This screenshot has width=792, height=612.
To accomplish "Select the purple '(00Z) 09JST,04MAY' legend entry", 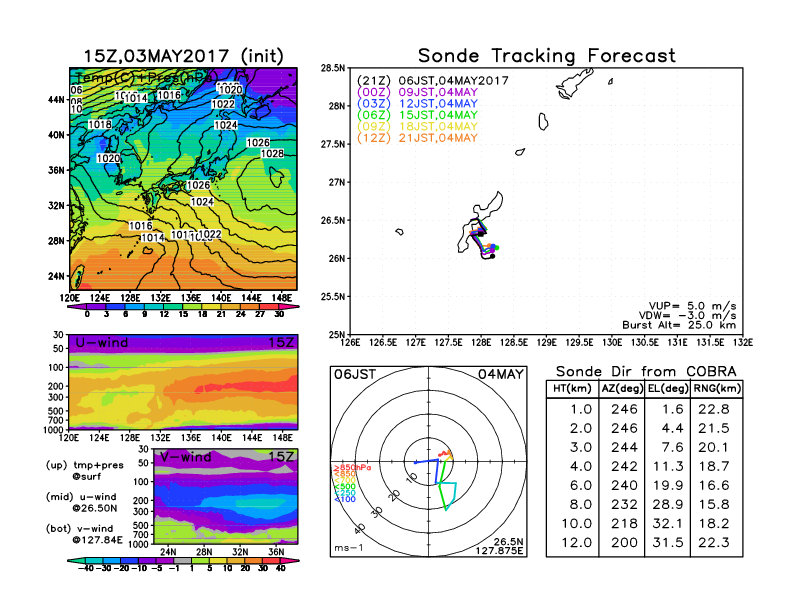I will [417, 92].
